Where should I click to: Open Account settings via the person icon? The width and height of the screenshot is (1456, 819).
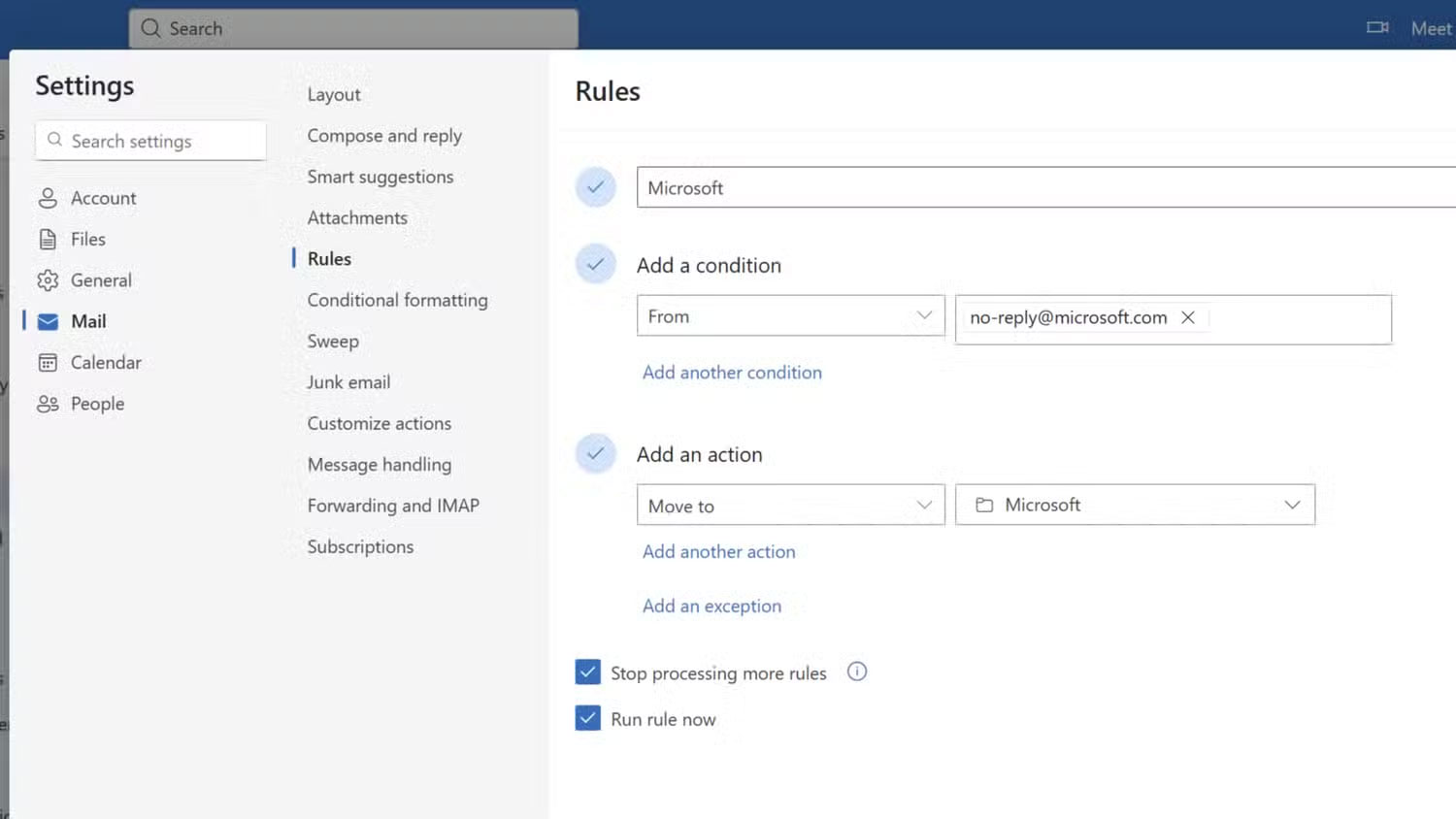pyautogui.click(x=49, y=198)
